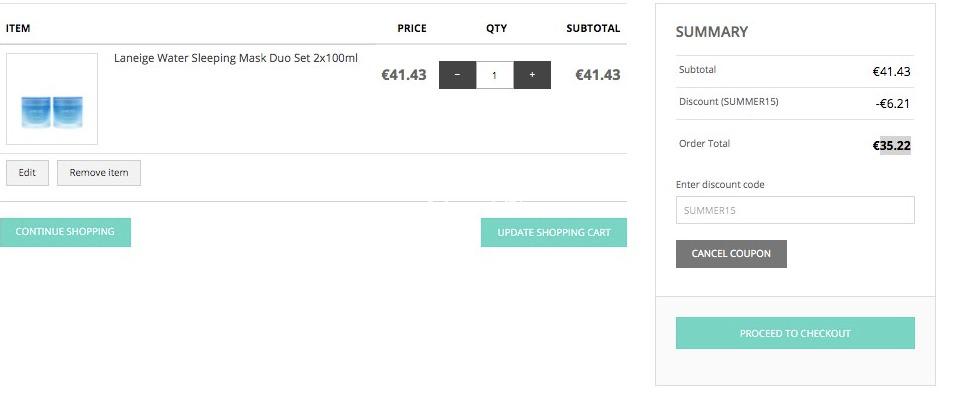
Task: Click the Edit button
Action: (27, 172)
